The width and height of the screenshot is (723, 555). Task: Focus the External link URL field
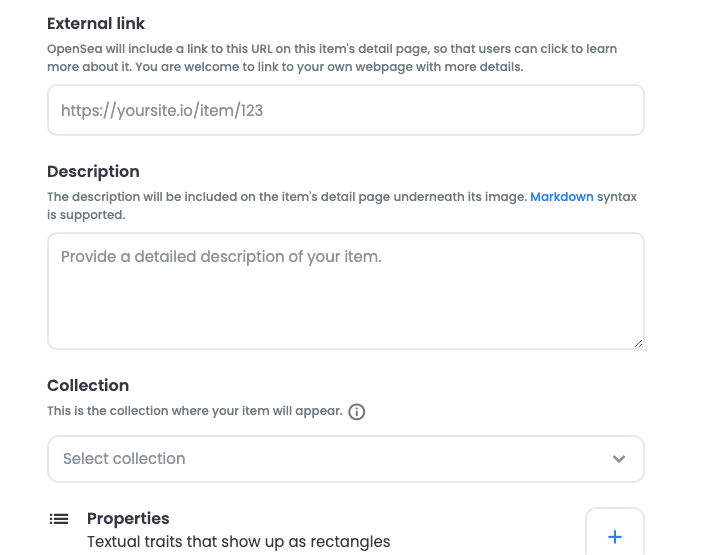pos(345,110)
